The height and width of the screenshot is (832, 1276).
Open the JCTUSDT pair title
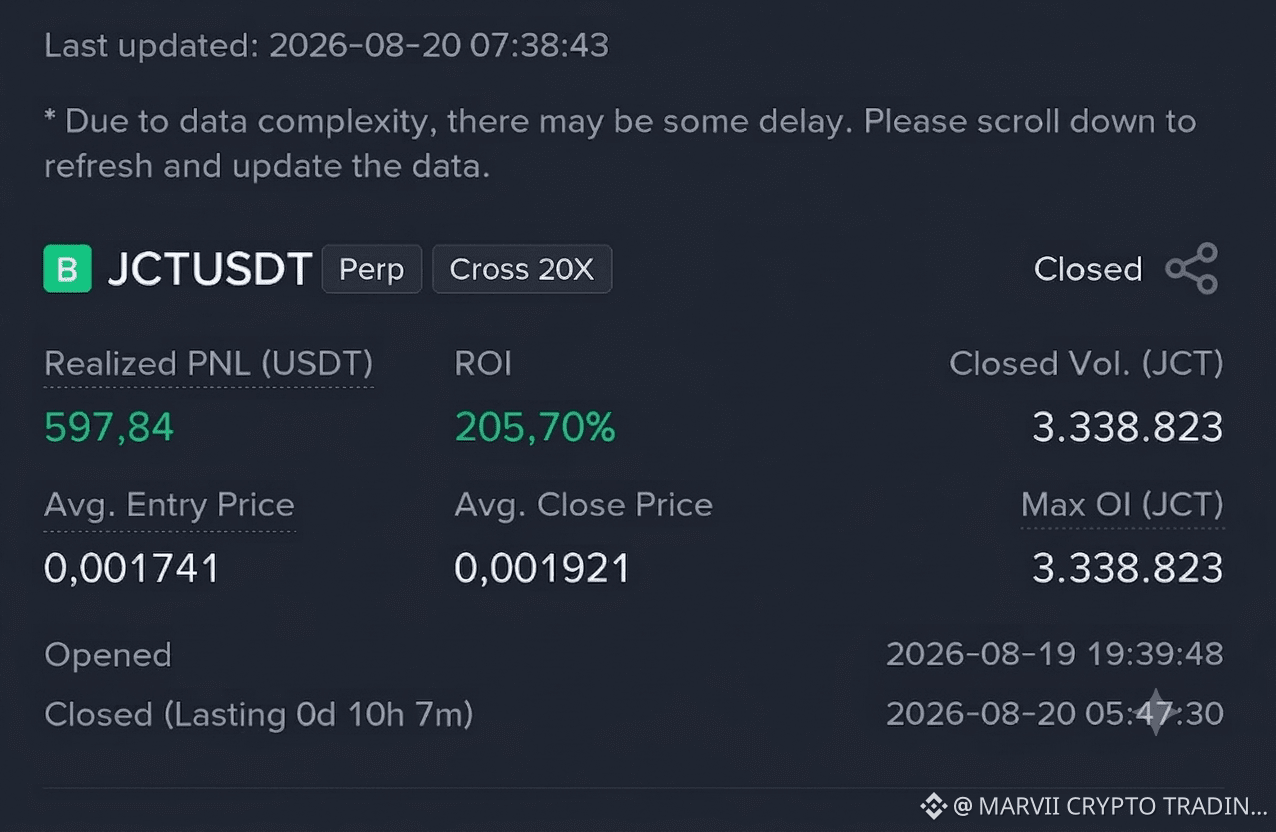pyautogui.click(x=209, y=270)
